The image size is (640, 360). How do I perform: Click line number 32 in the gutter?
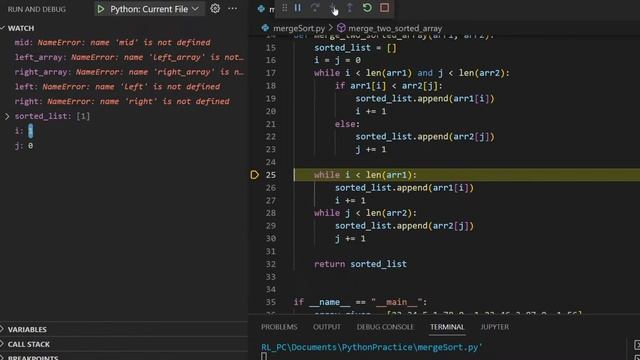tap(271, 264)
